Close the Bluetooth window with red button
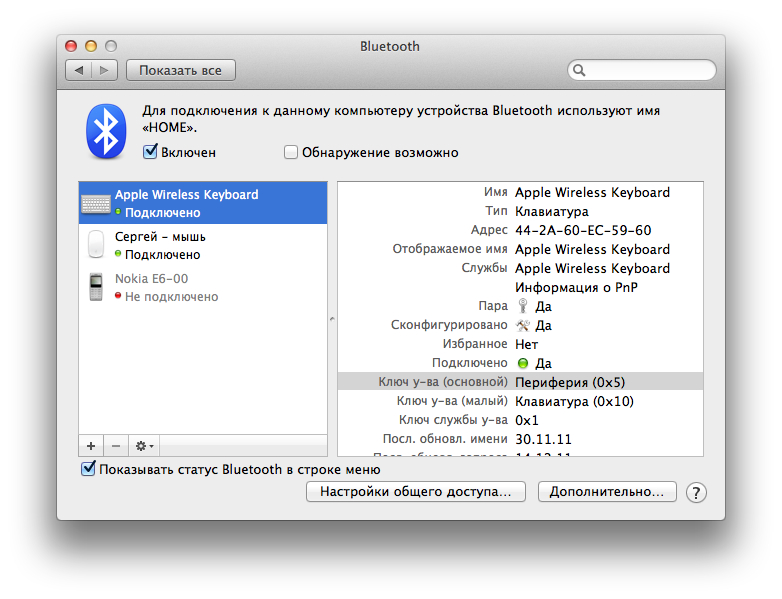The height and width of the screenshot is (599, 782). point(71,46)
